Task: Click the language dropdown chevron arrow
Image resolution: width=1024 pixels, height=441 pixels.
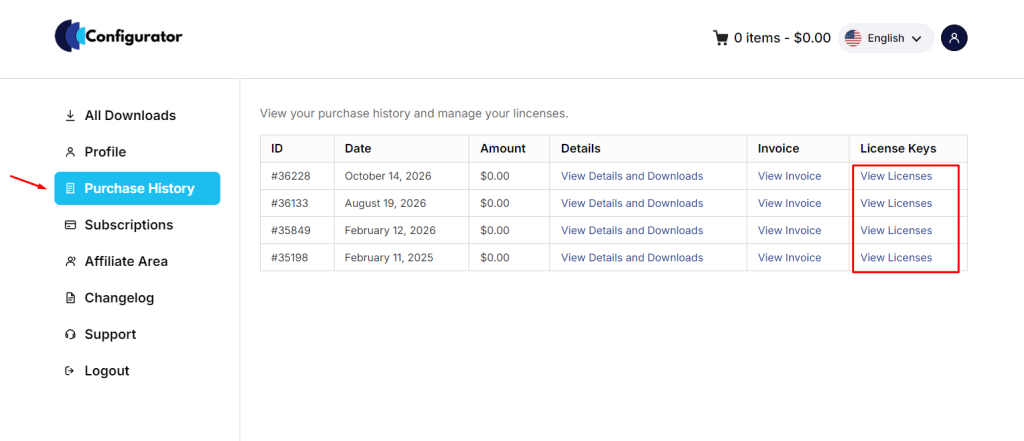Action: (916, 39)
